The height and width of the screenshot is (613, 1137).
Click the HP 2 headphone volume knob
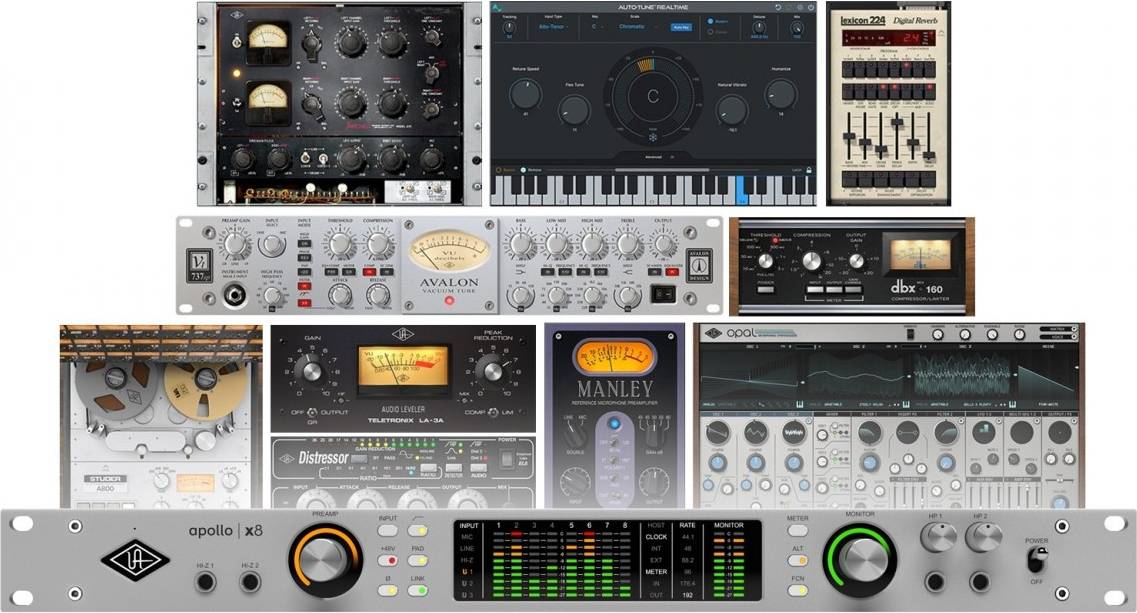pyautogui.click(x=983, y=536)
